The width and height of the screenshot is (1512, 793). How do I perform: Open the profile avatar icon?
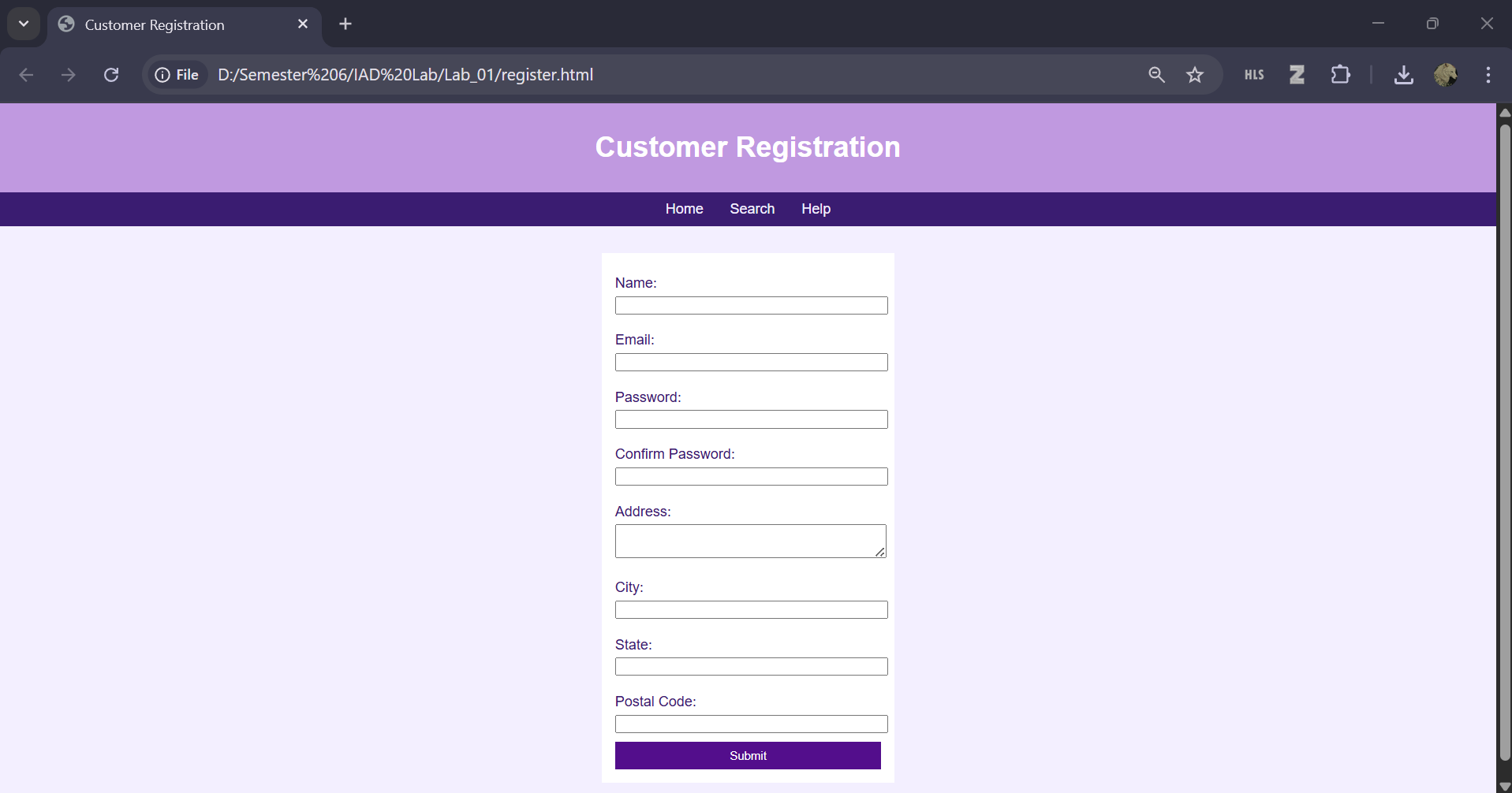[x=1445, y=75]
